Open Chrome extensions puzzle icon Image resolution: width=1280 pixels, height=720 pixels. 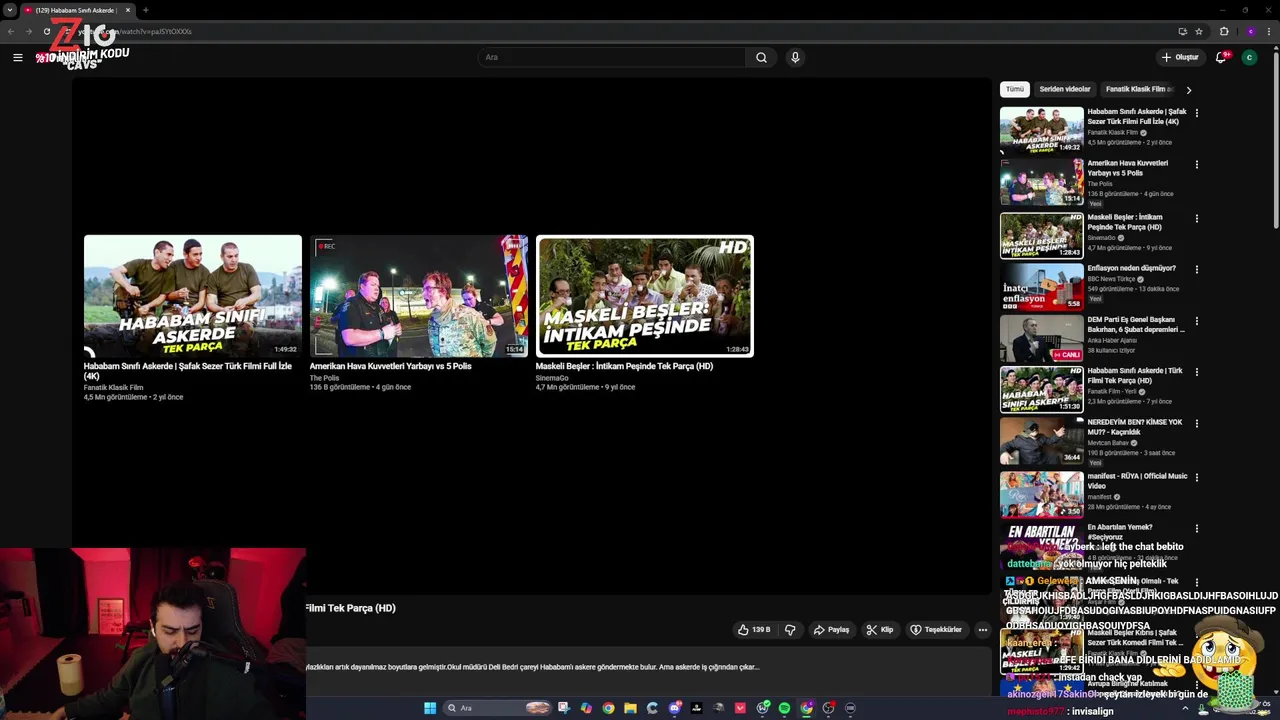[x=1224, y=31]
